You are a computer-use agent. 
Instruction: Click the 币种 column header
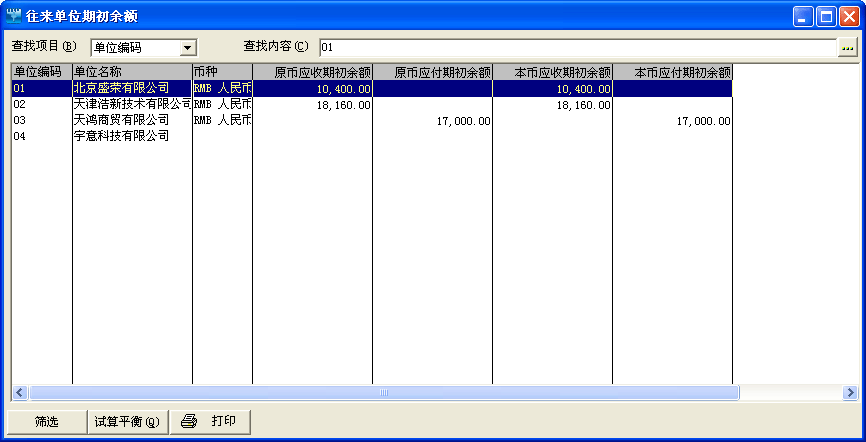(222, 72)
